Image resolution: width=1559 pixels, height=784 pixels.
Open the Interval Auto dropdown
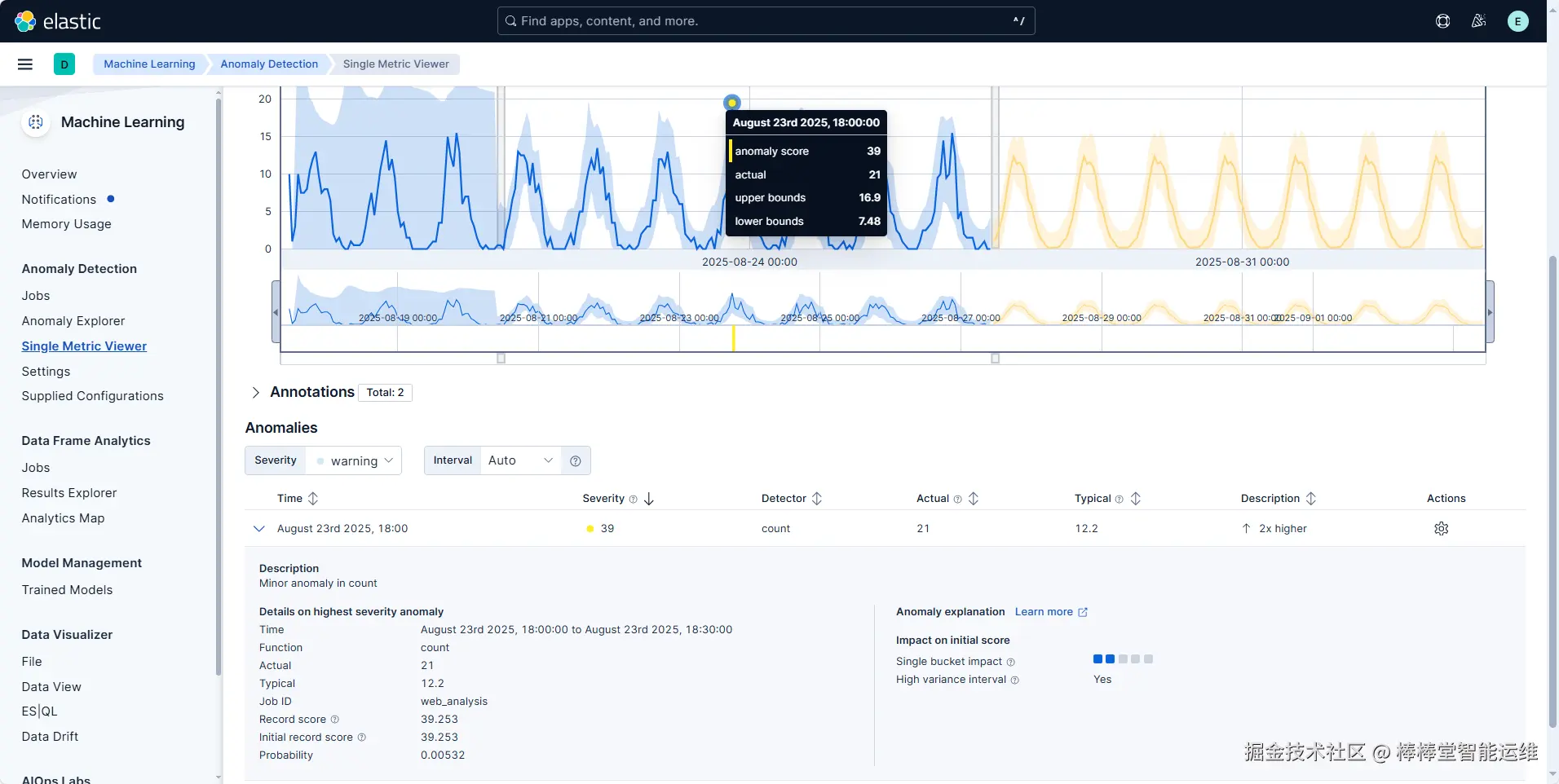pyautogui.click(x=520, y=461)
